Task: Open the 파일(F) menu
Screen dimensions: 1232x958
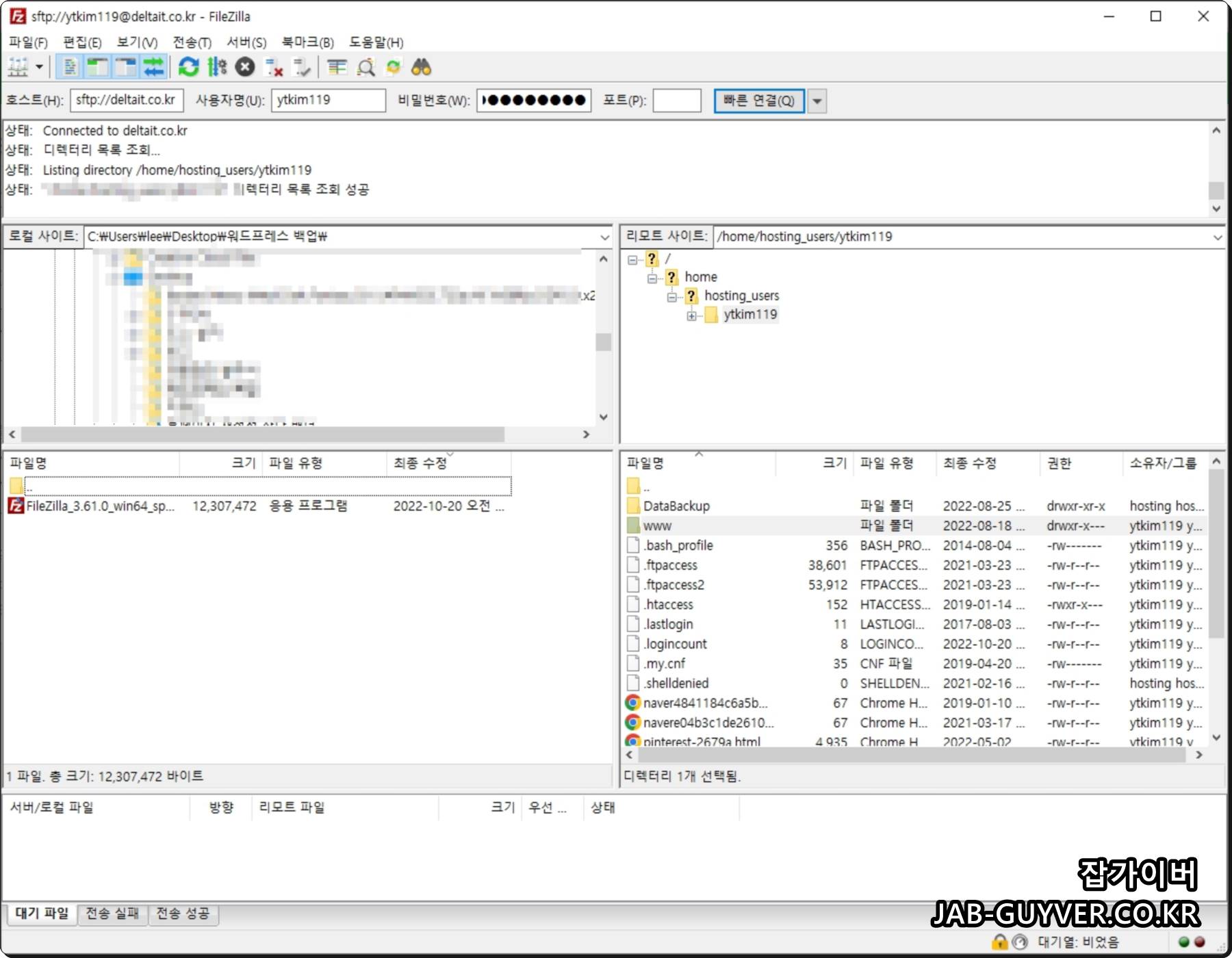Action: pyautogui.click(x=28, y=42)
